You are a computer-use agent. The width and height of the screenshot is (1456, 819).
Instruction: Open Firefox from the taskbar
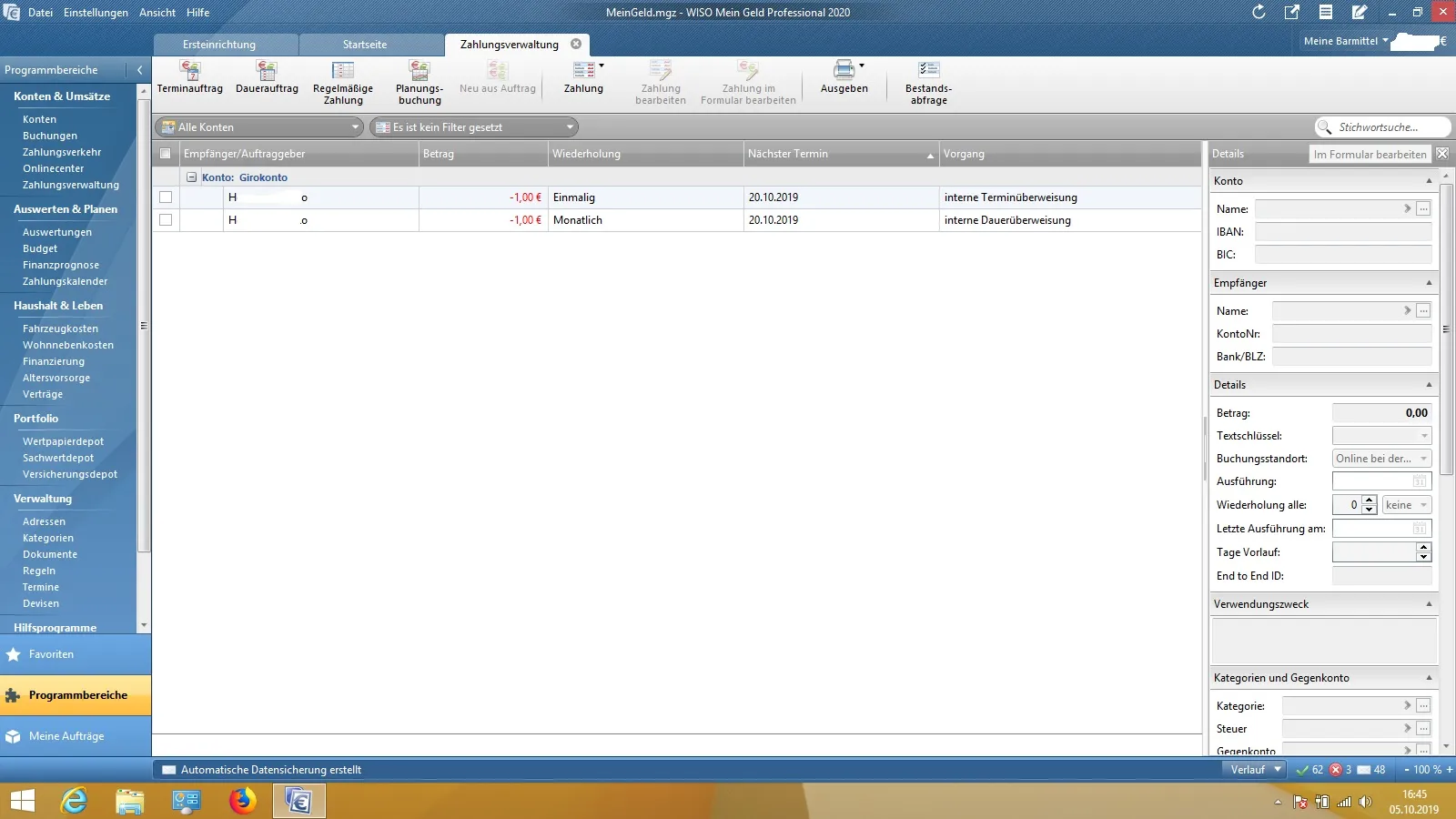[242, 801]
